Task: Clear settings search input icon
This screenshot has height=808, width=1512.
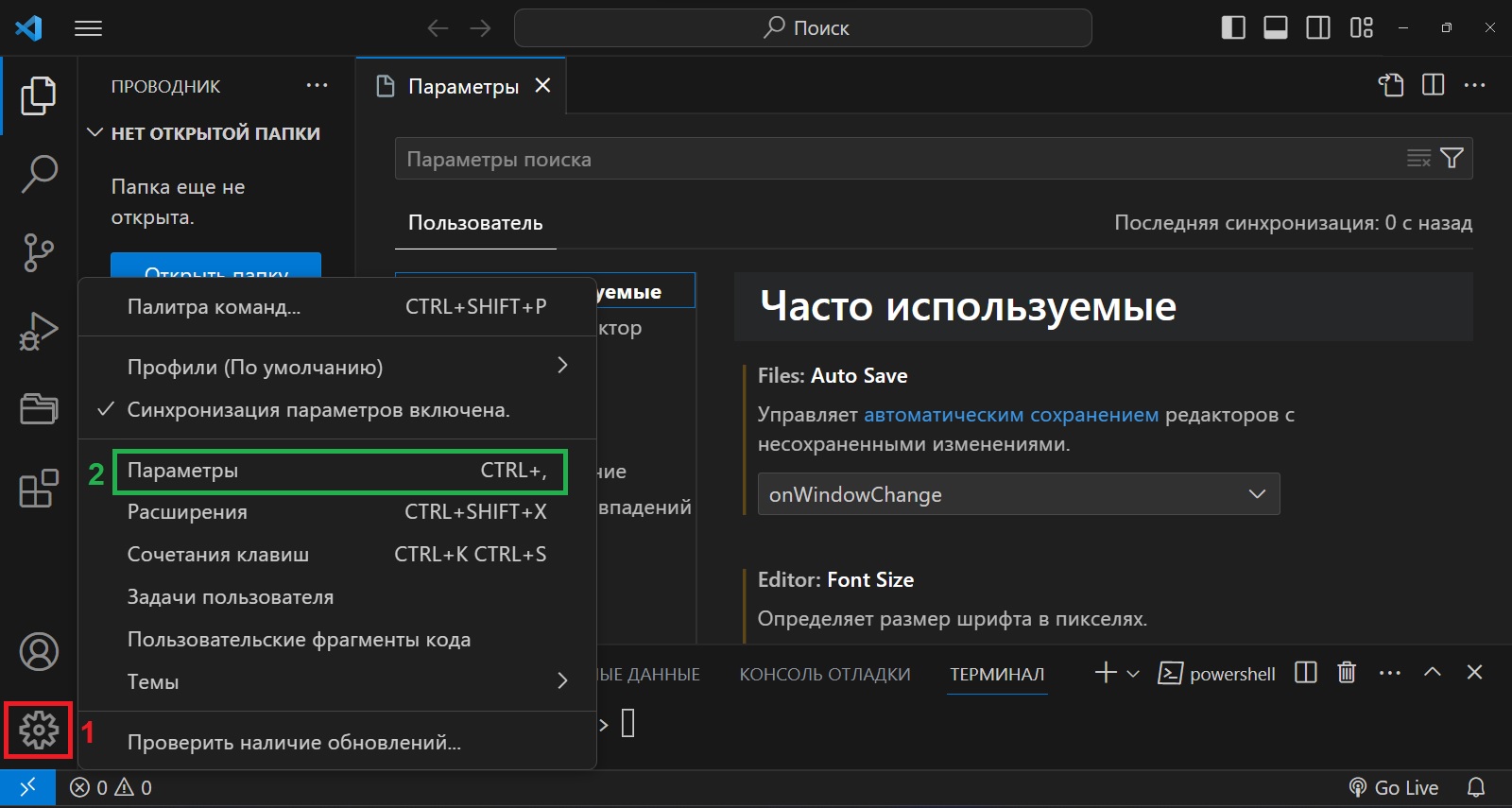Action: [x=1418, y=158]
